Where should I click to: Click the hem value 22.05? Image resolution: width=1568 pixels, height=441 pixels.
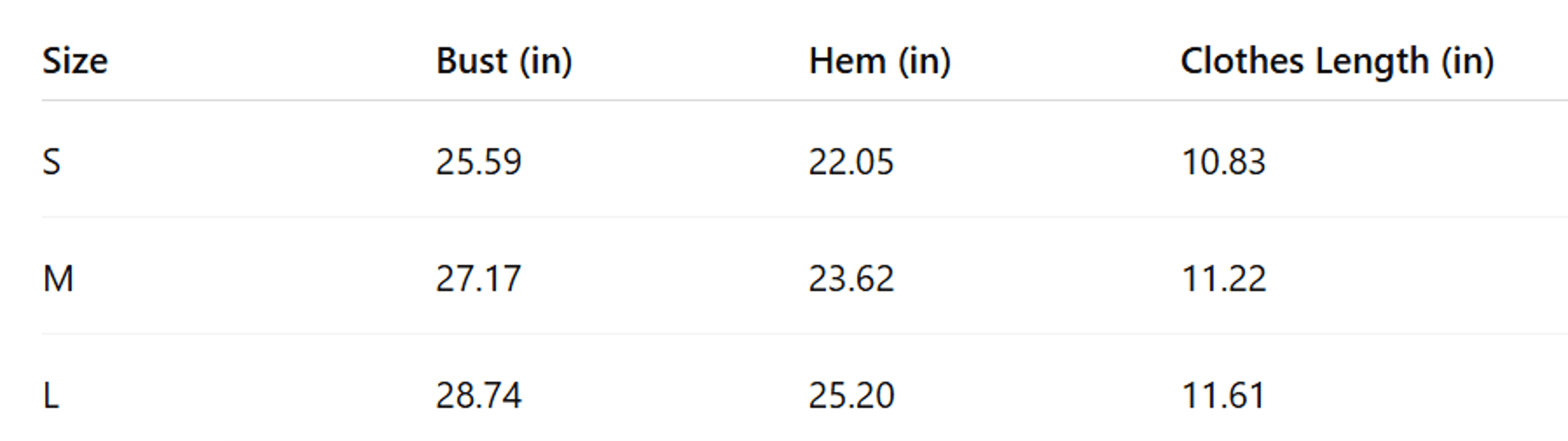pos(851,162)
